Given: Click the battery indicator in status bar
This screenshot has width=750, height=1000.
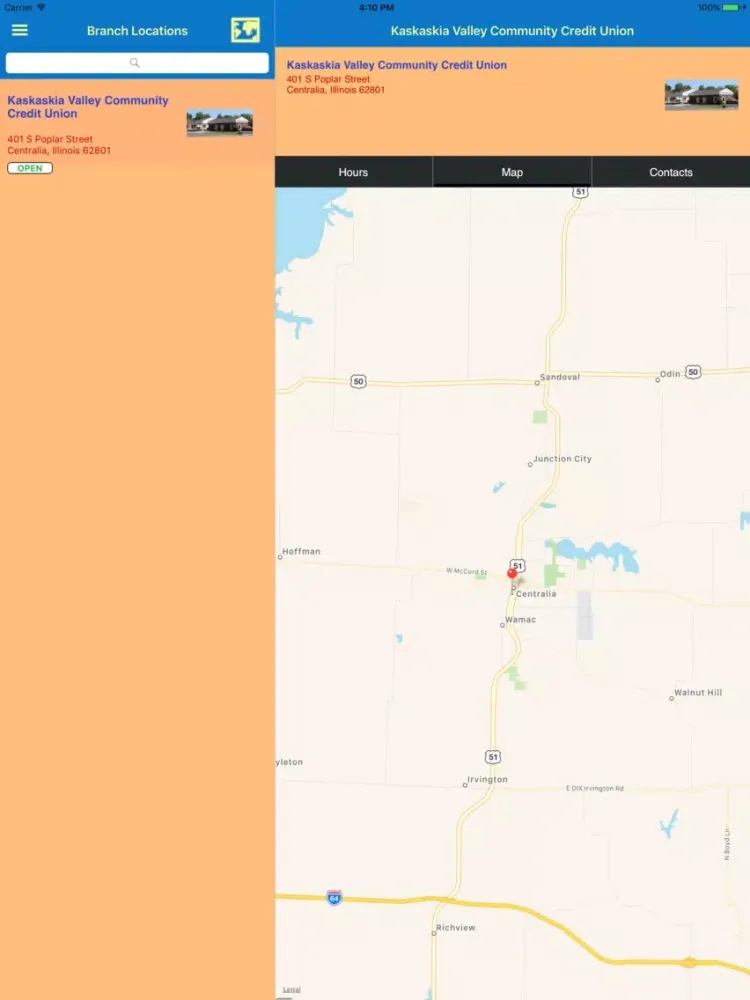Looking at the screenshot, I should pos(733,8).
